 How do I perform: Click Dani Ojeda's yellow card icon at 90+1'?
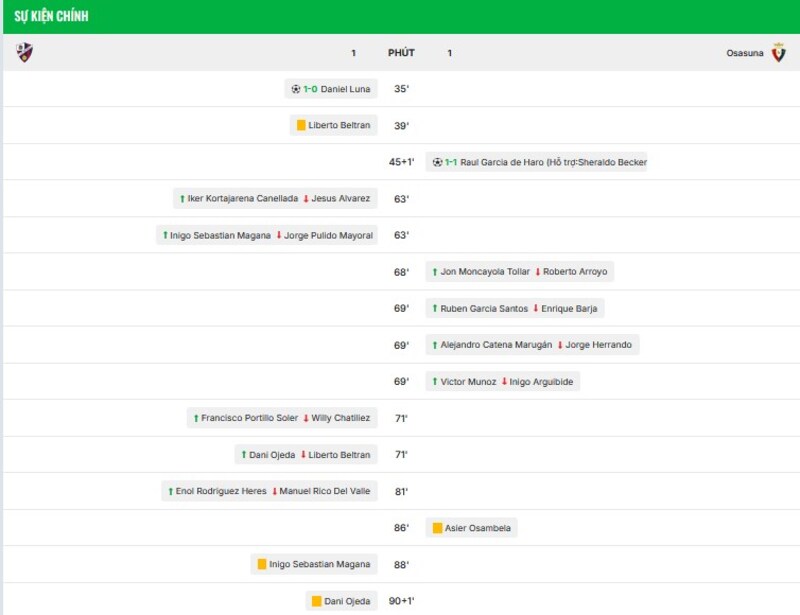316,602
